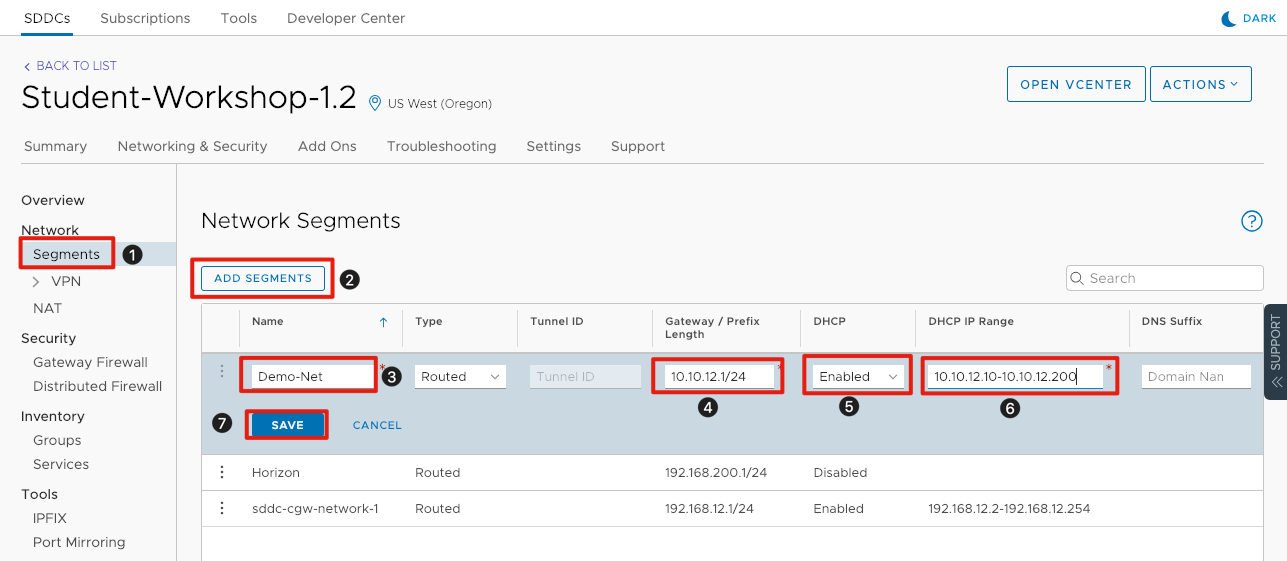Expand the VPN tree item chevron
This screenshot has width=1287, height=561.
[x=37, y=282]
